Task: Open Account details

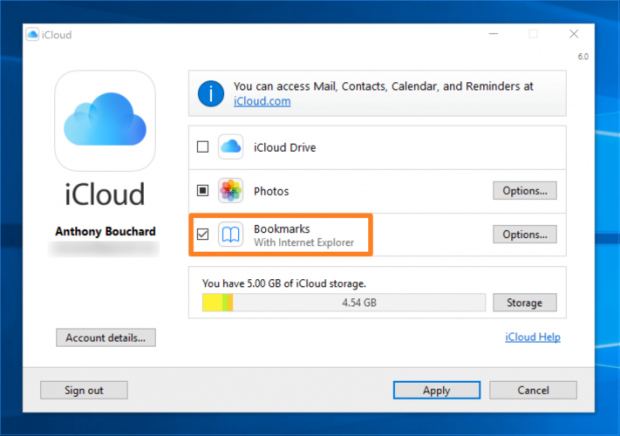Action: (x=105, y=338)
